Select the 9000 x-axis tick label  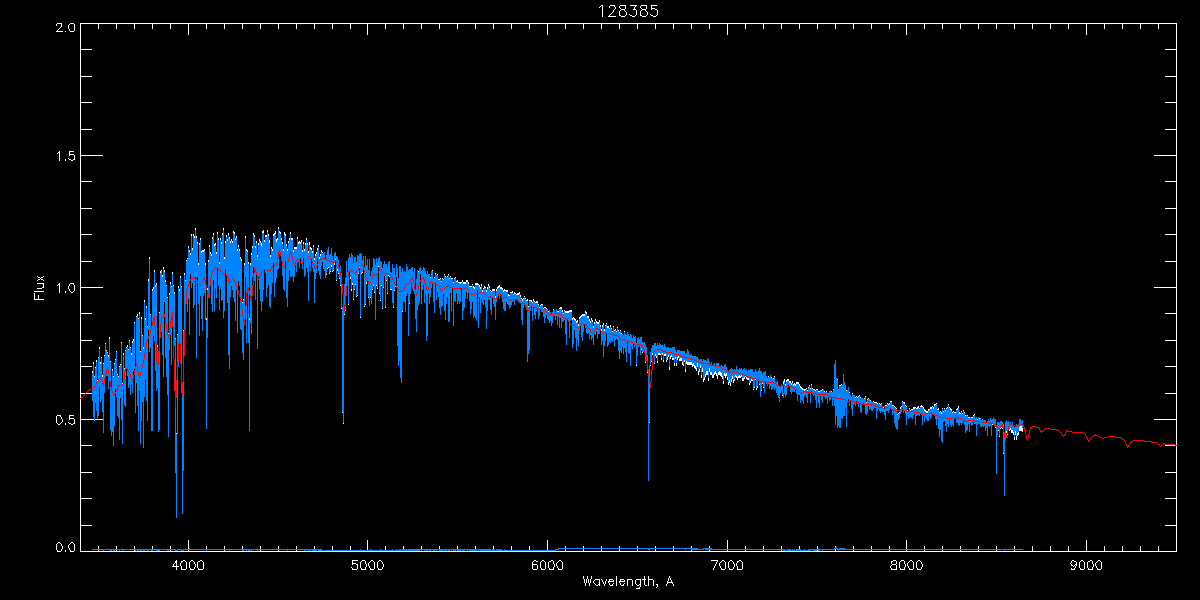pos(1086,565)
